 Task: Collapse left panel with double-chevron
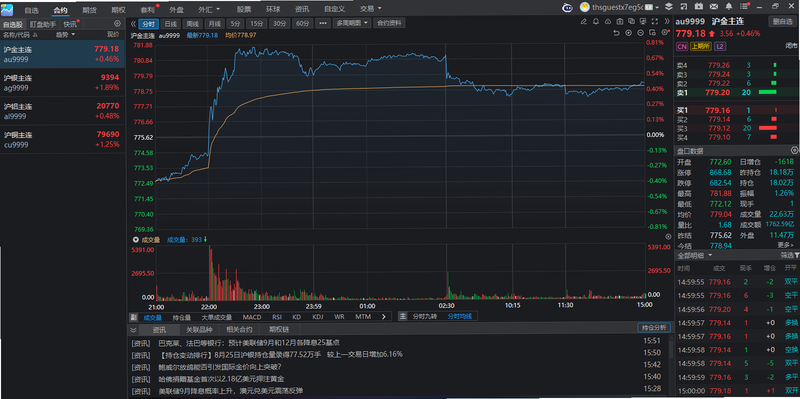coord(133,23)
